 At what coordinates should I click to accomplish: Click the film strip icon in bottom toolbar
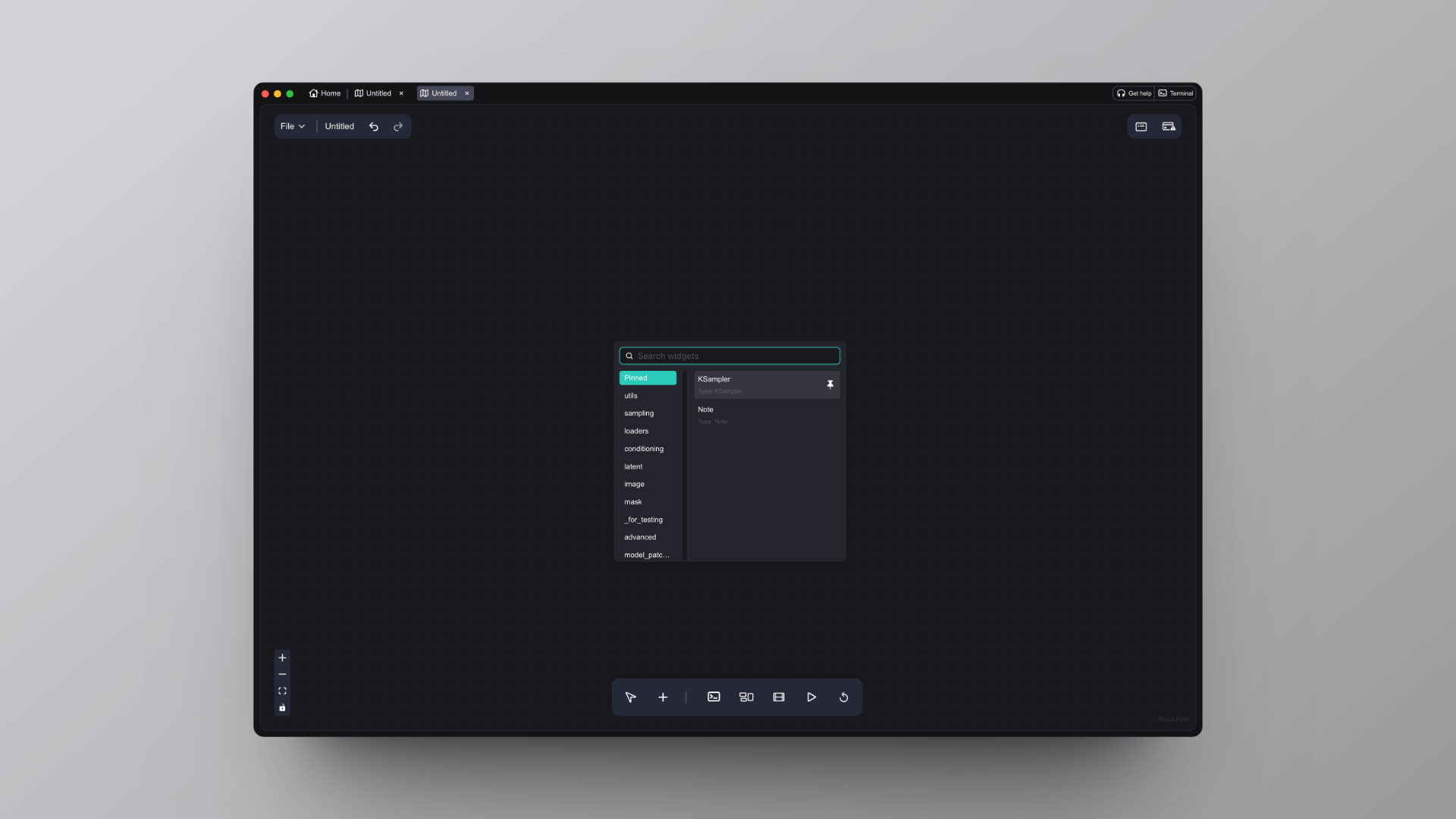(779, 697)
